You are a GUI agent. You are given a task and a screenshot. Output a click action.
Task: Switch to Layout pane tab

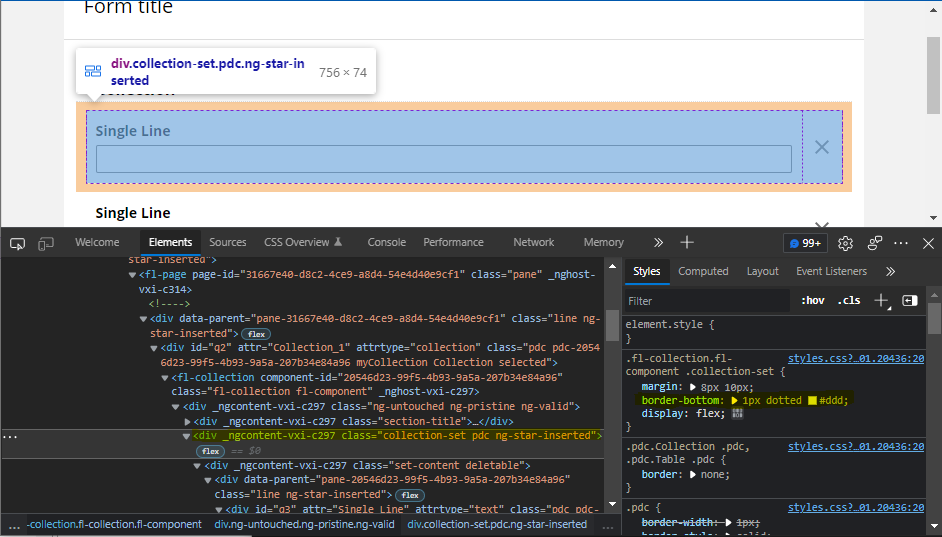[762, 272]
